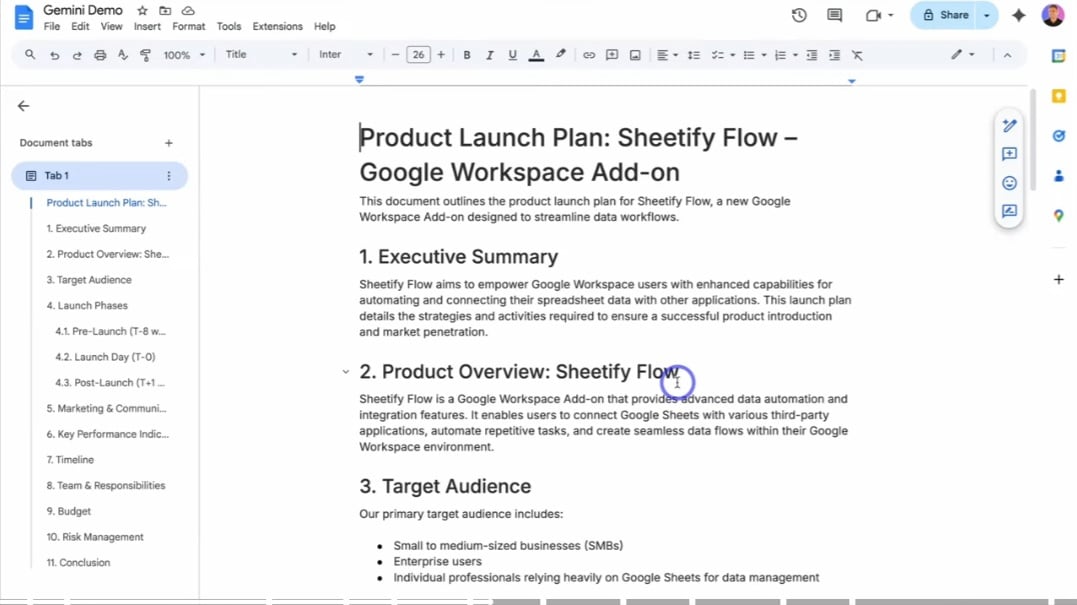Click the font size field showing 26
The height and width of the screenshot is (605, 1077).
pyautogui.click(x=418, y=55)
